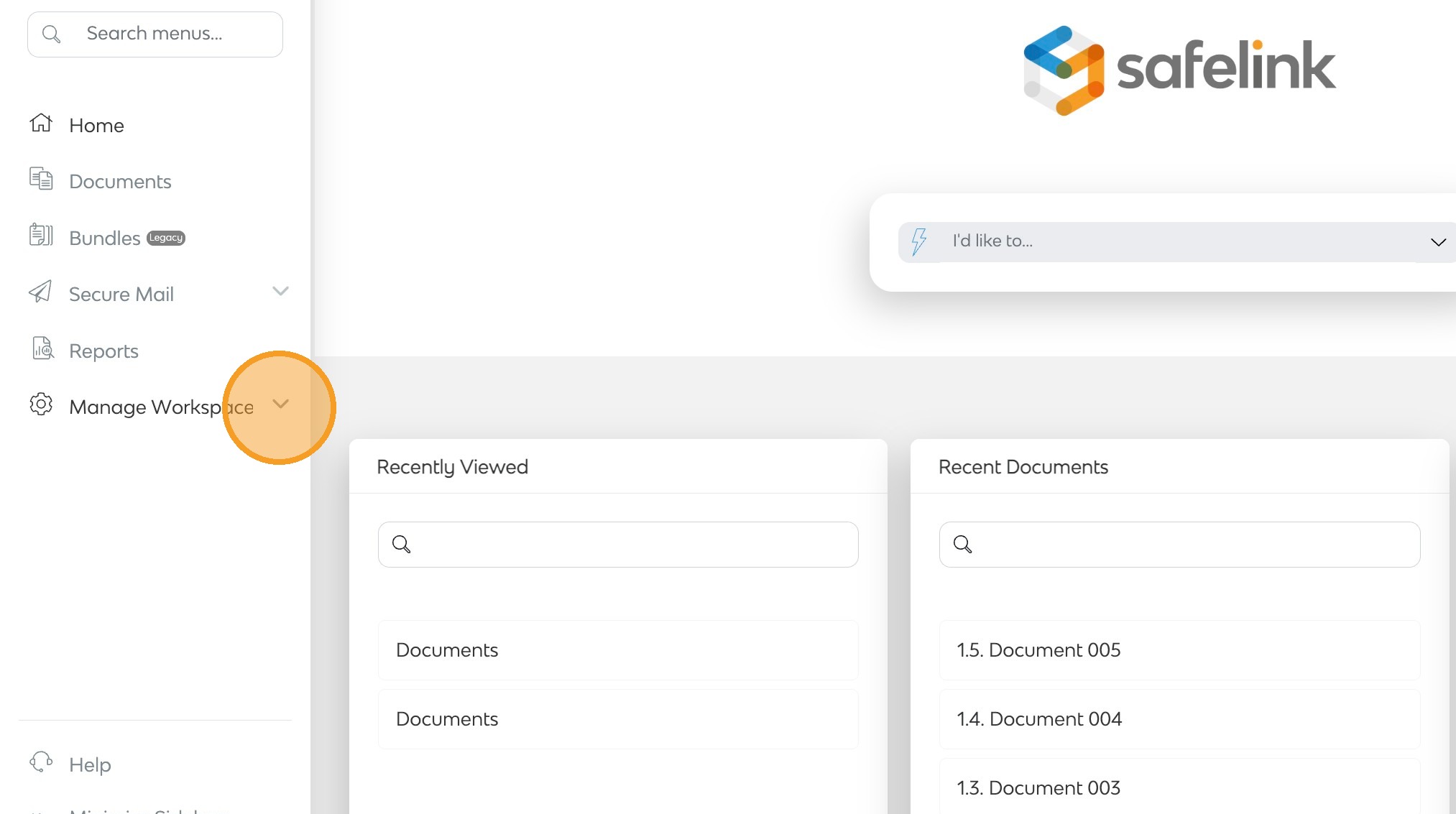Expand the Secure Mail submenu chevron
Viewport: 1456px width, 814px height.
(280, 292)
